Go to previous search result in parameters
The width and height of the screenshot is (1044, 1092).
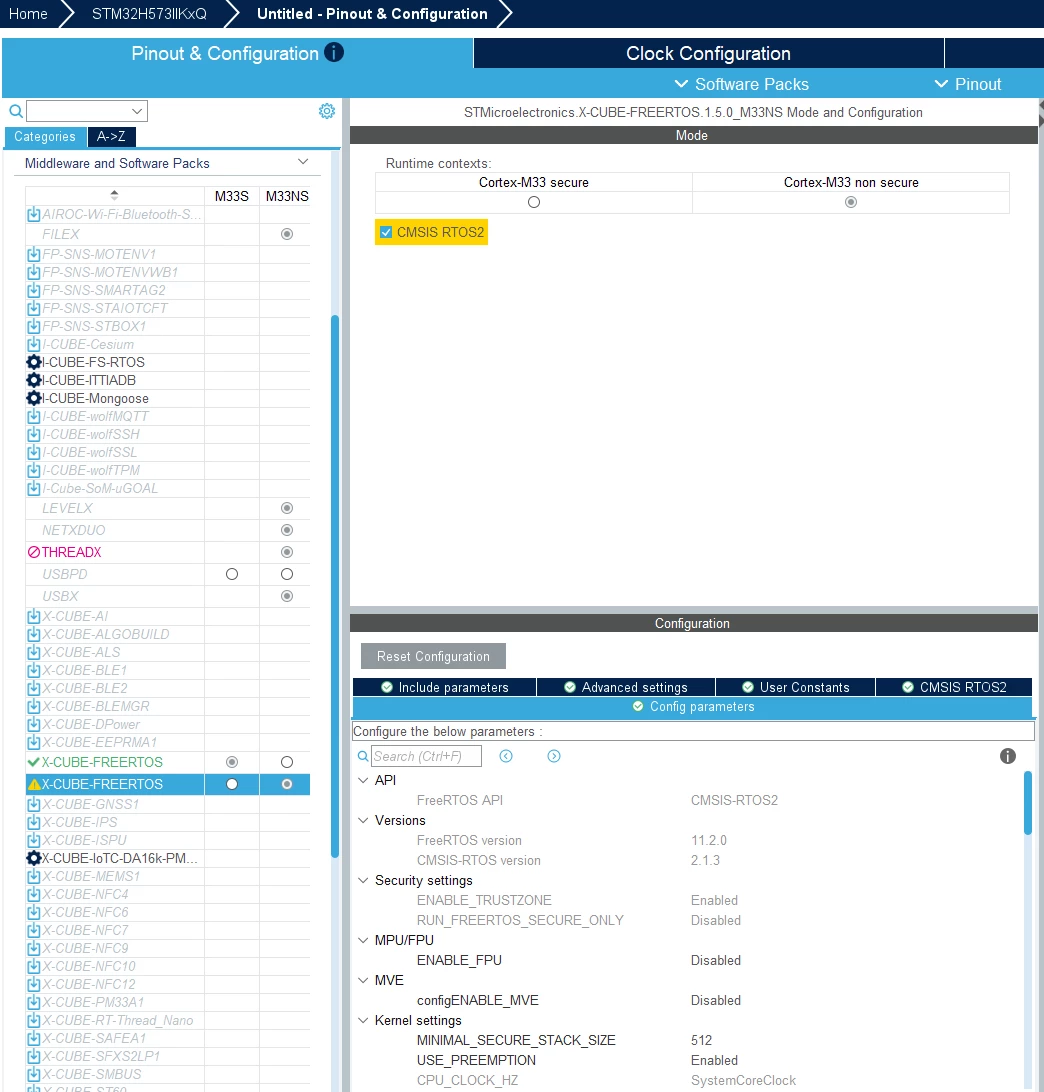pyautogui.click(x=506, y=756)
